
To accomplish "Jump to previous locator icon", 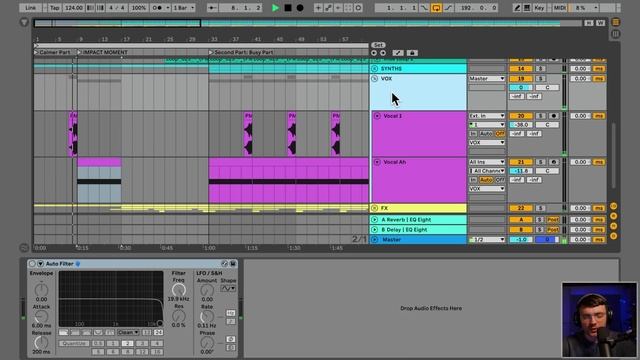I will coord(374,53).
